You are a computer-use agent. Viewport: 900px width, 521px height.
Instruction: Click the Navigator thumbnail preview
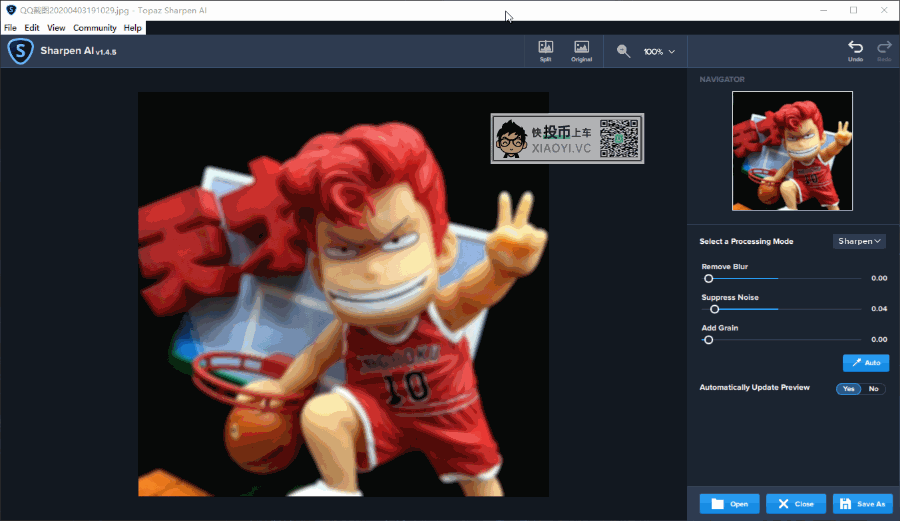point(792,151)
